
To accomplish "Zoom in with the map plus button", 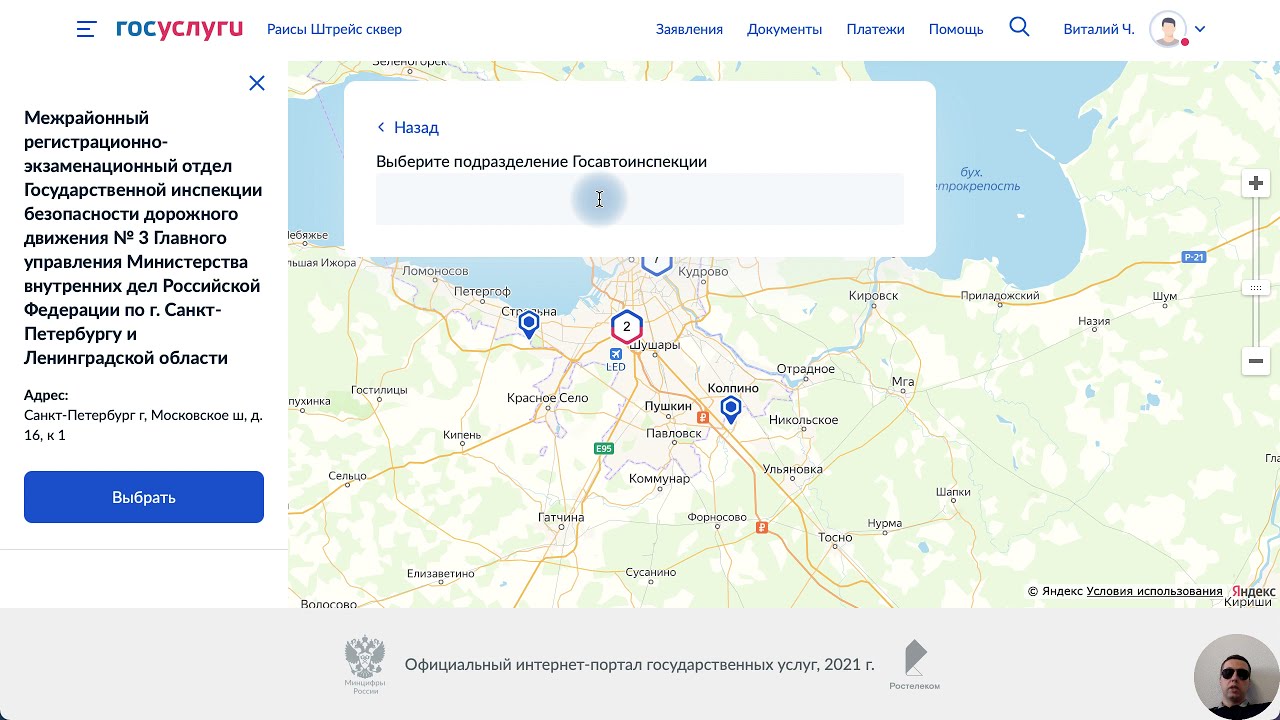I will tap(1256, 184).
